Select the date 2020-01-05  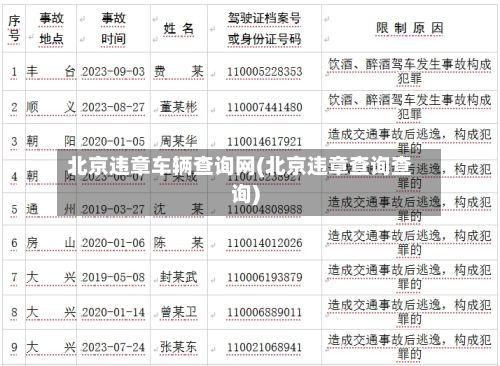point(113,142)
